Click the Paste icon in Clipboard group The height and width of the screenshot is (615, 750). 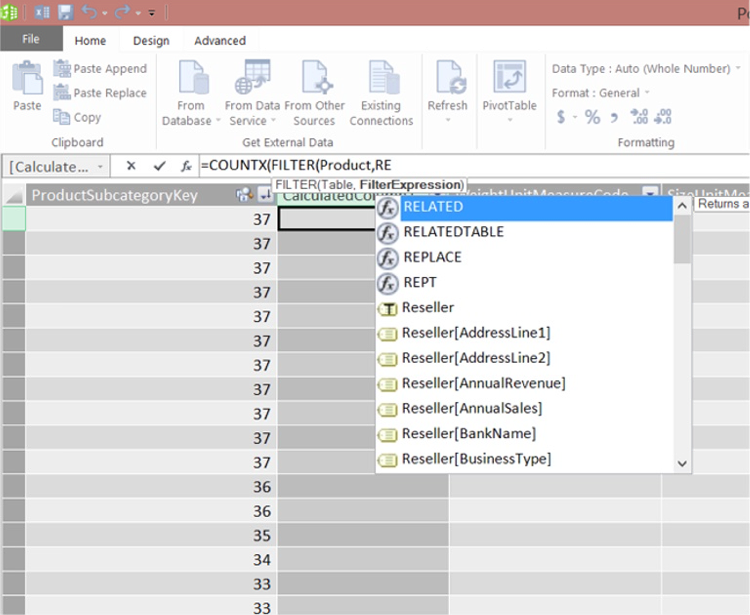[27, 86]
